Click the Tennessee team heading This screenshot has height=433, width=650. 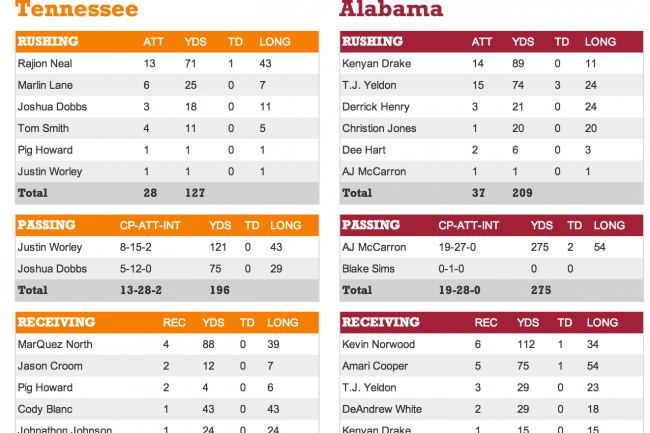77,8
